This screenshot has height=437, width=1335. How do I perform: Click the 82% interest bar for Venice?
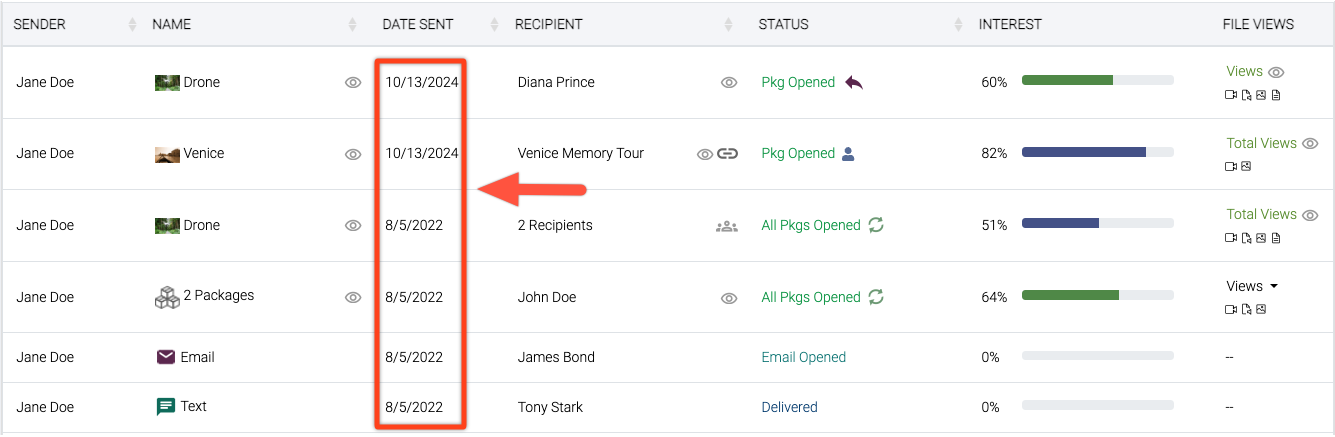1097,153
